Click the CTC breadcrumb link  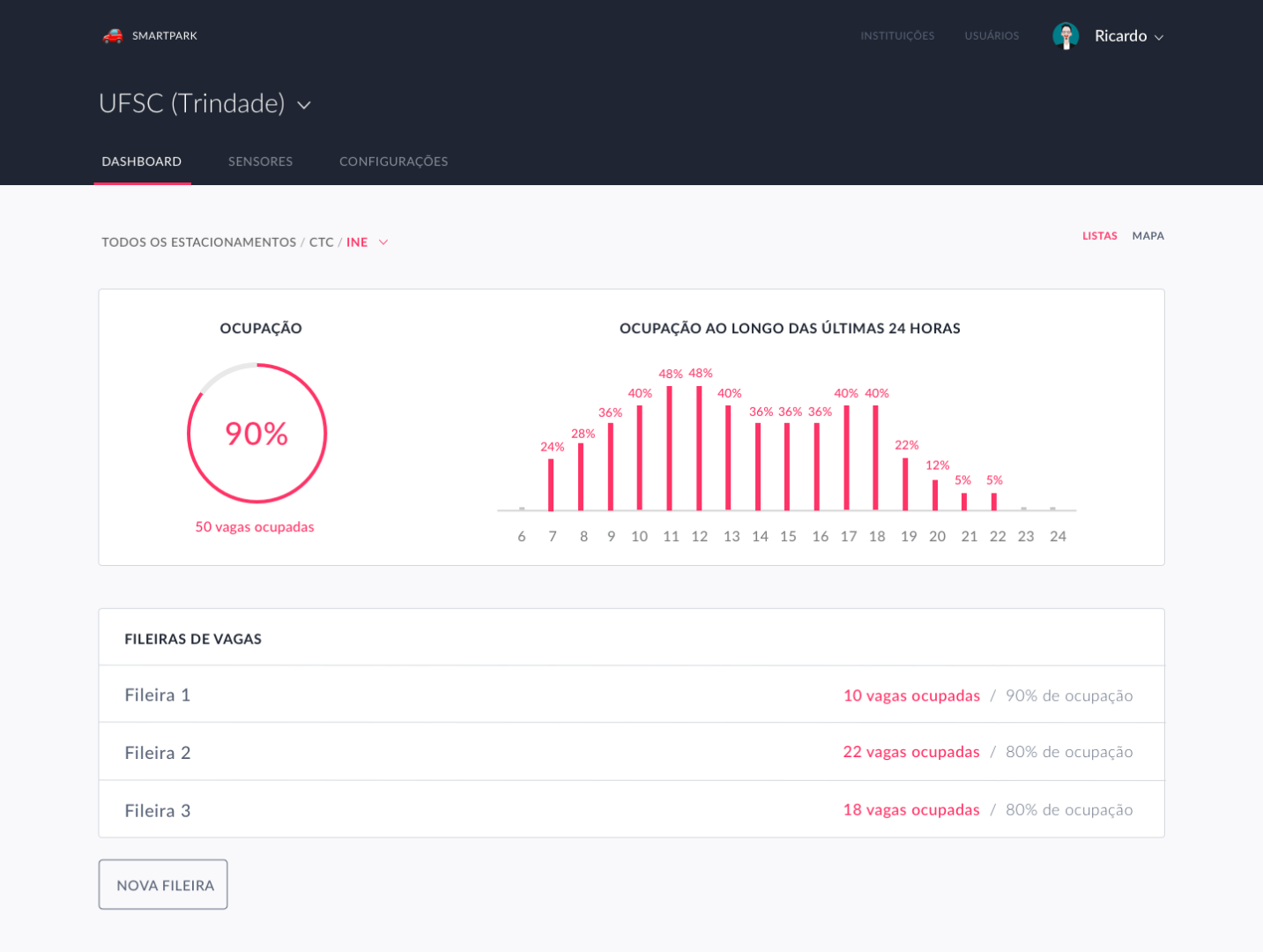pyautogui.click(x=321, y=242)
